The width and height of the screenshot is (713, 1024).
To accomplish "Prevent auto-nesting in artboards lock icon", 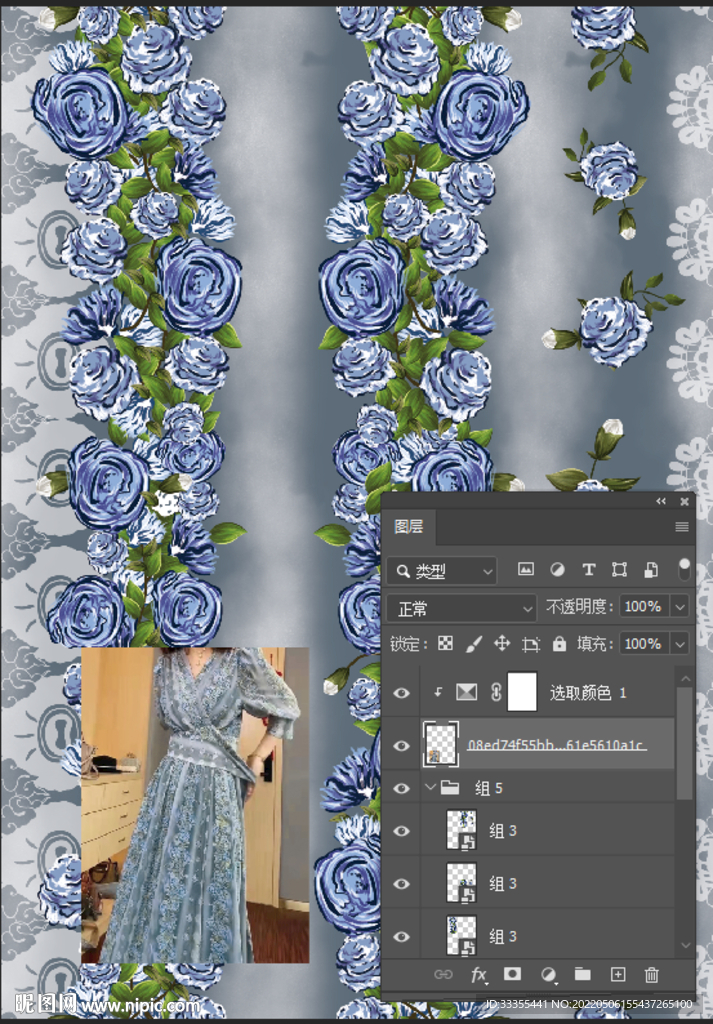I will click(x=531, y=645).
